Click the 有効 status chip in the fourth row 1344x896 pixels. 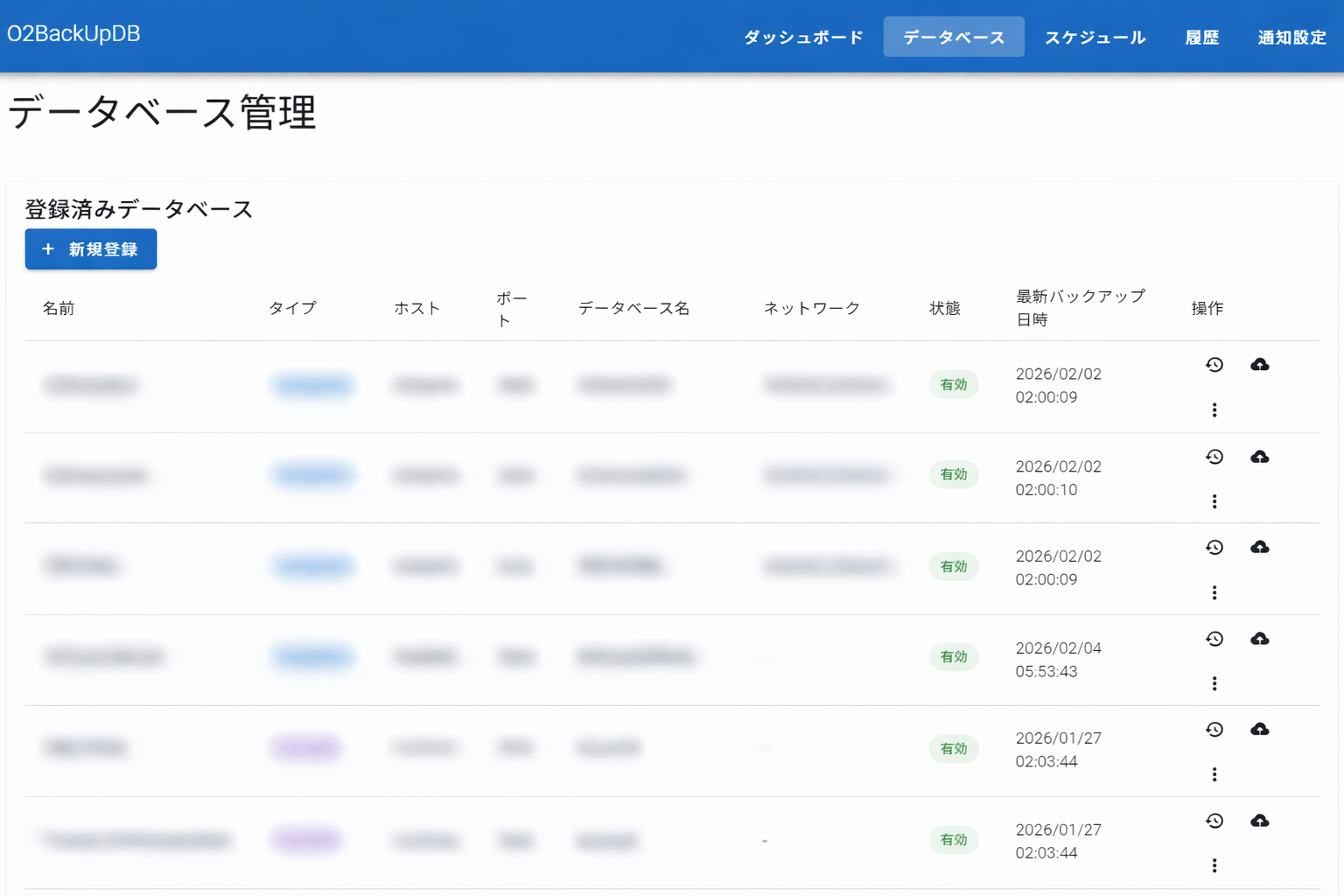coord(954,657)
